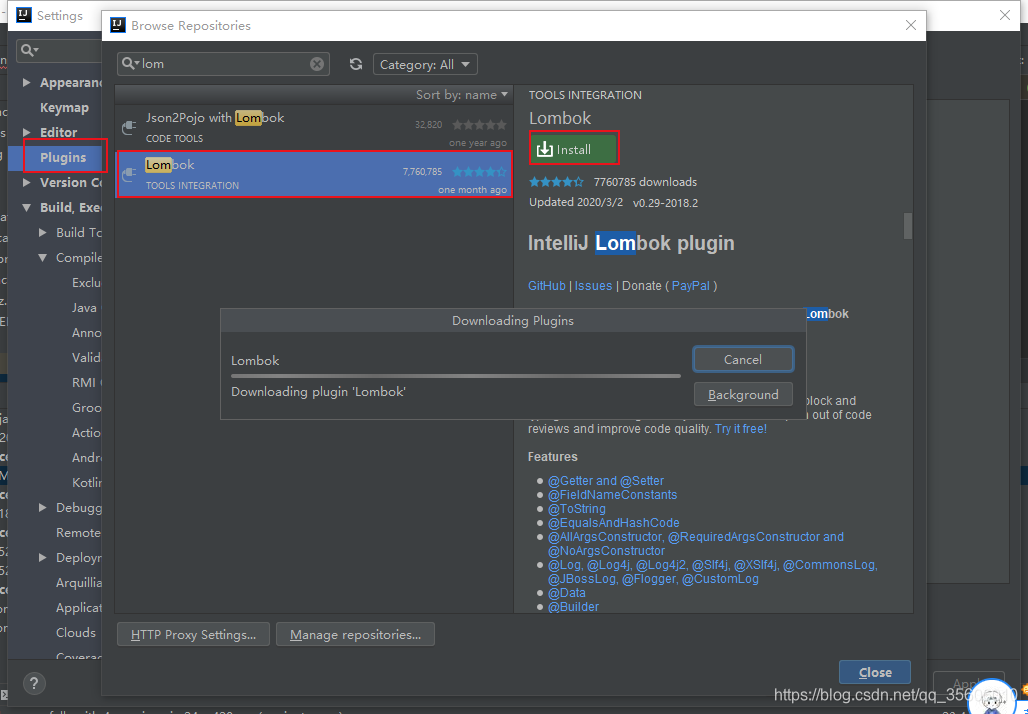Click Manage repositories button

355,634
